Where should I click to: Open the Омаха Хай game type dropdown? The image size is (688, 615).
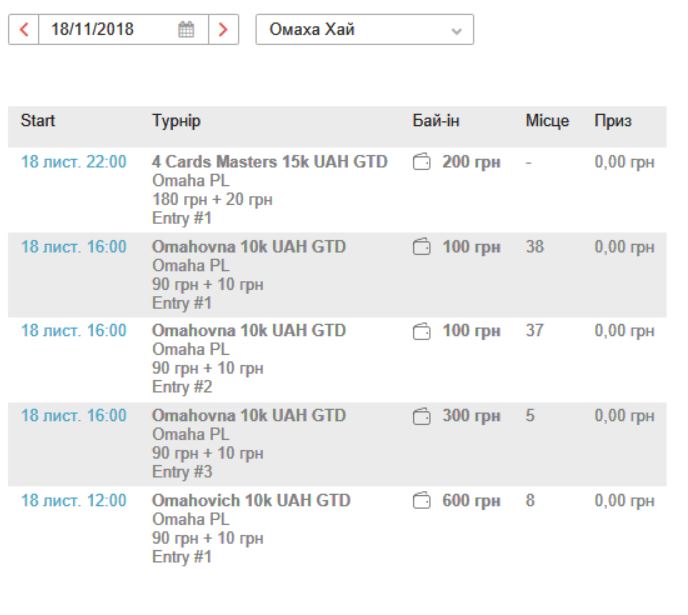[364, 30]
